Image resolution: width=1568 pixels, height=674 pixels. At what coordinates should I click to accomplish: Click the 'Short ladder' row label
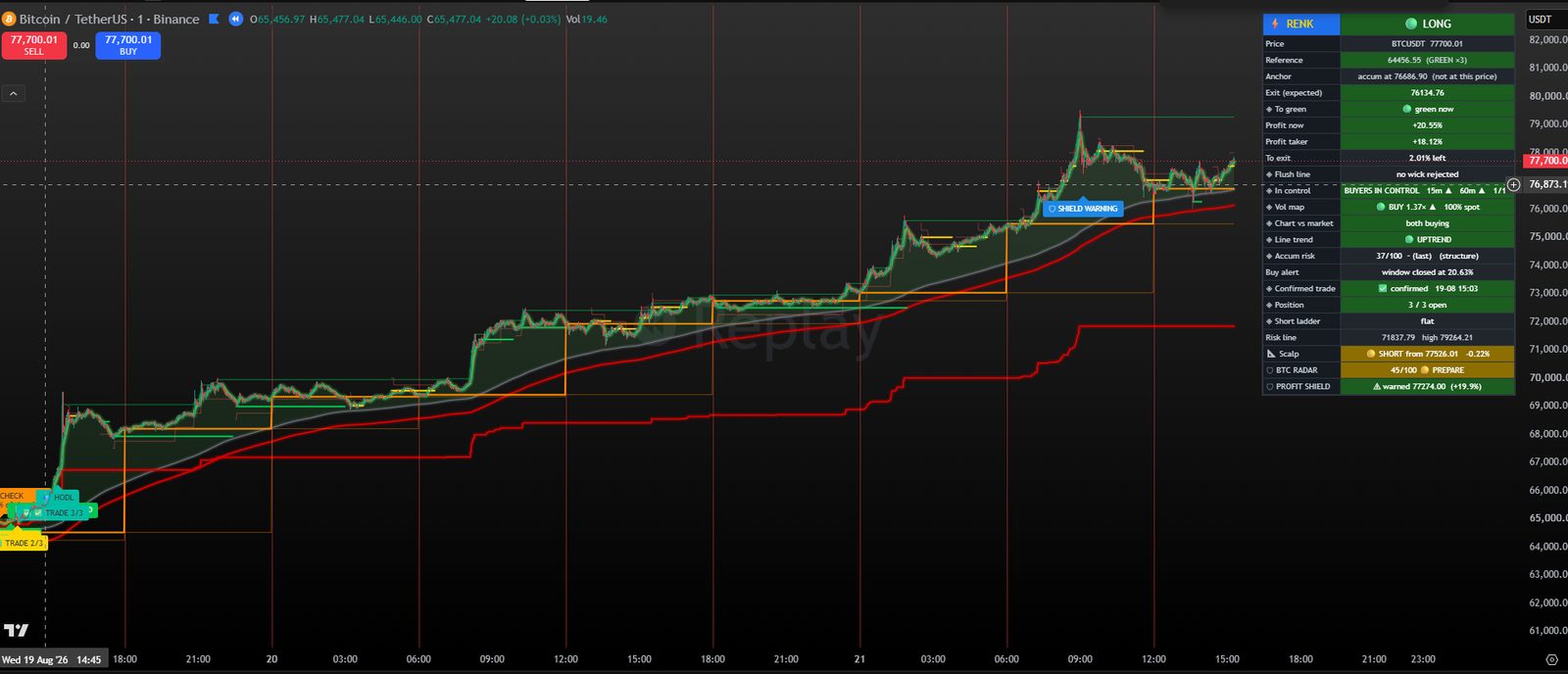coord(1300,321)
